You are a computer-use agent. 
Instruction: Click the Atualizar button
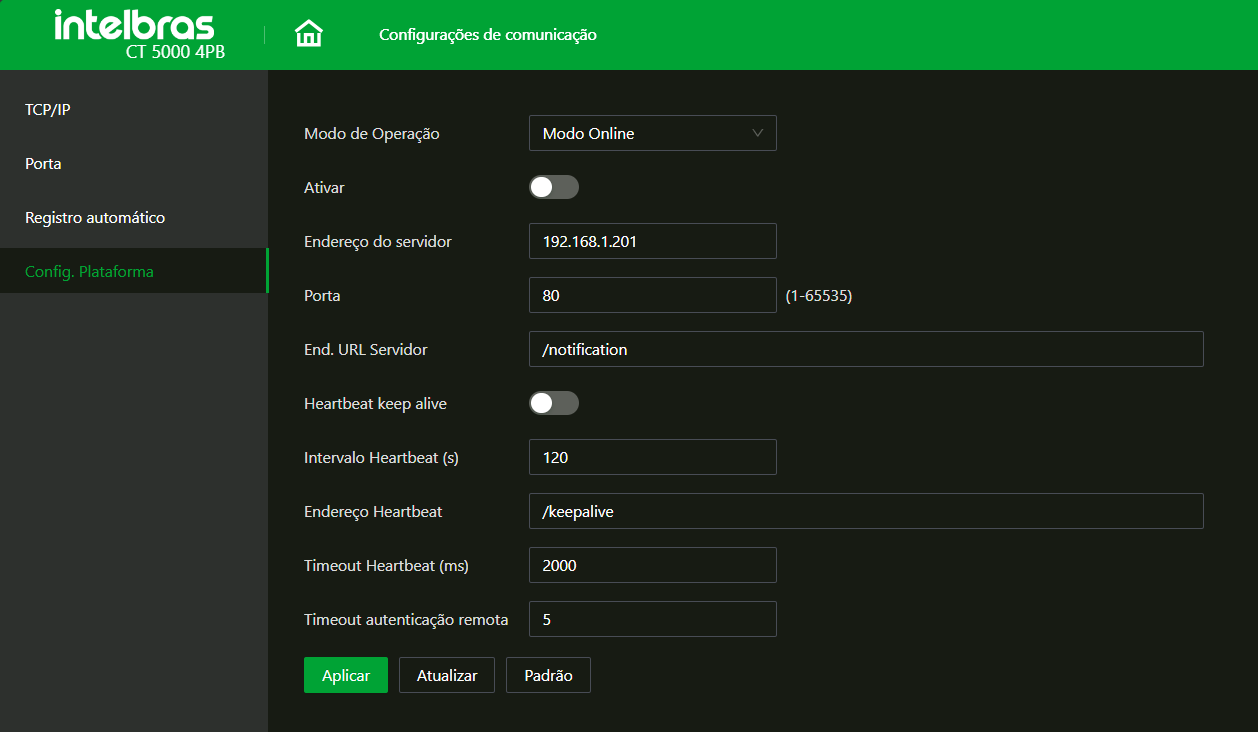(x=447, y=675)
